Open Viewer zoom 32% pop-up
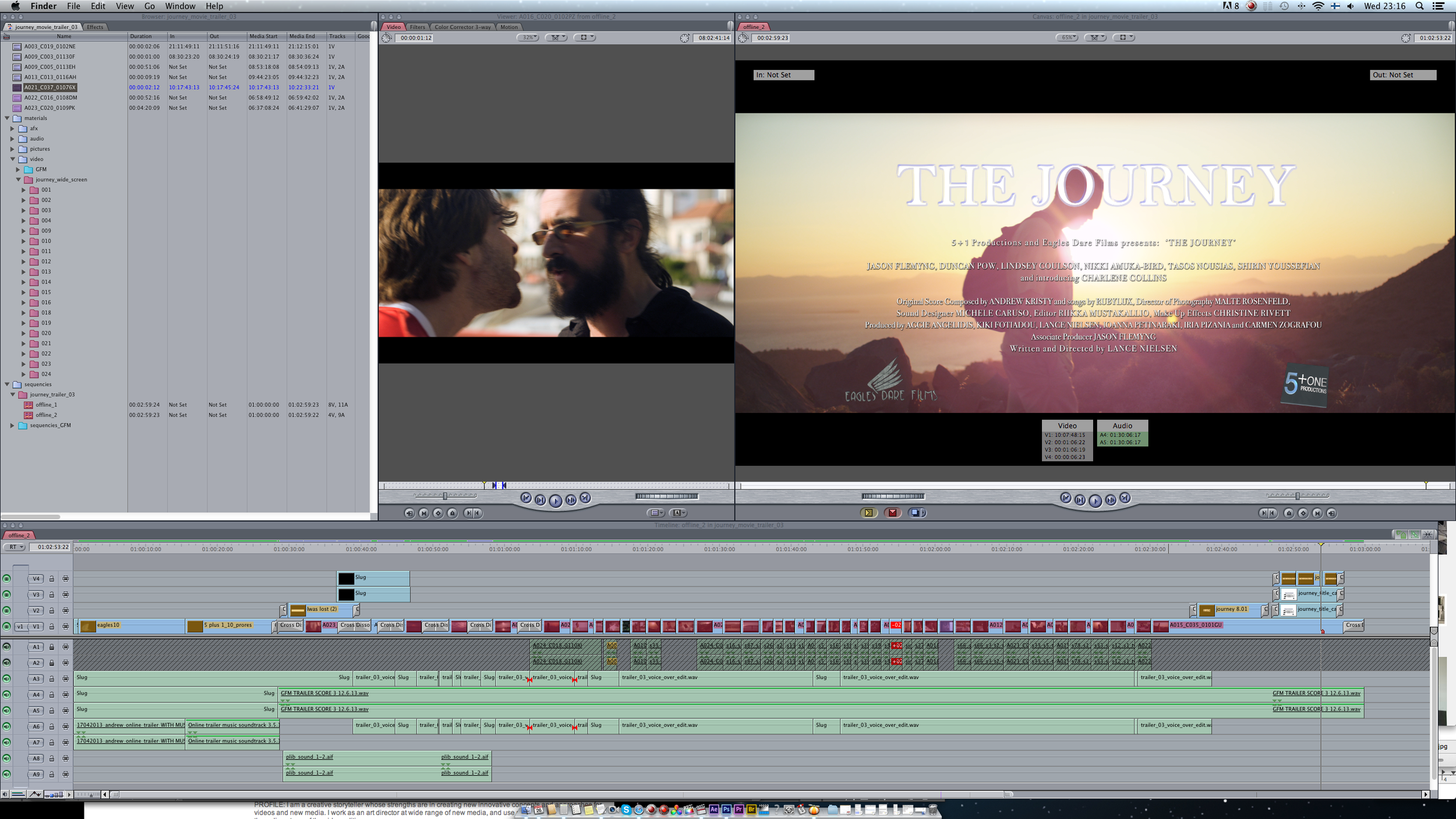1456x819 pixels. pyautogui.click(x=527, y=37)
